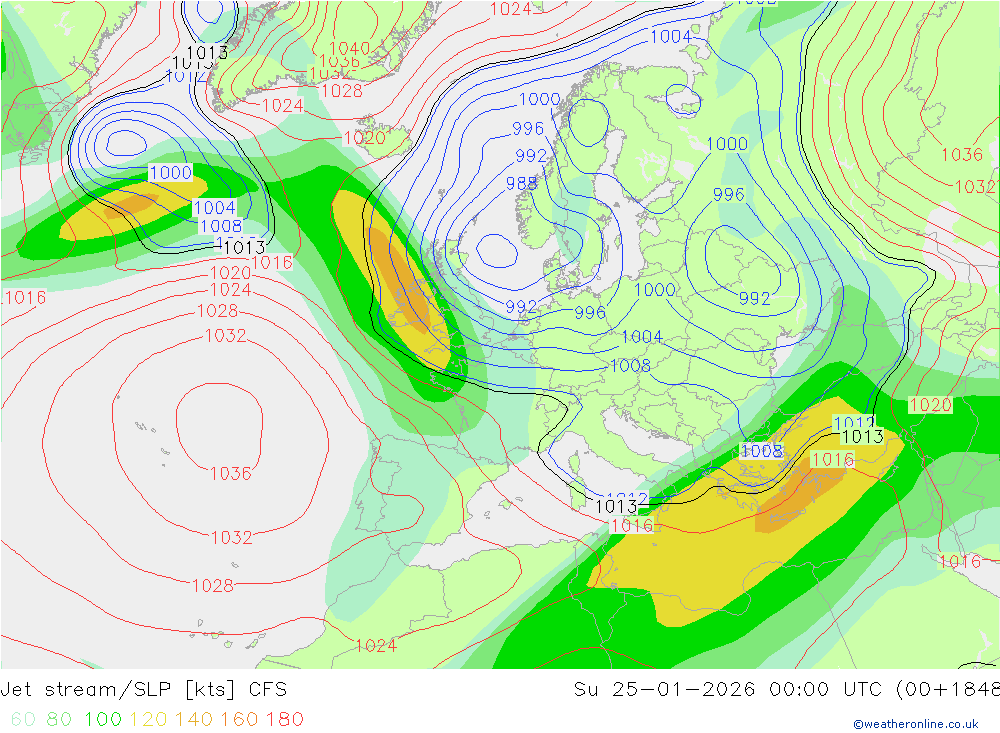Image resolution: width=1000 pixels, height=733 pixels.
Task: Click the 1013 label south of Italy
Action: (616, 507)
